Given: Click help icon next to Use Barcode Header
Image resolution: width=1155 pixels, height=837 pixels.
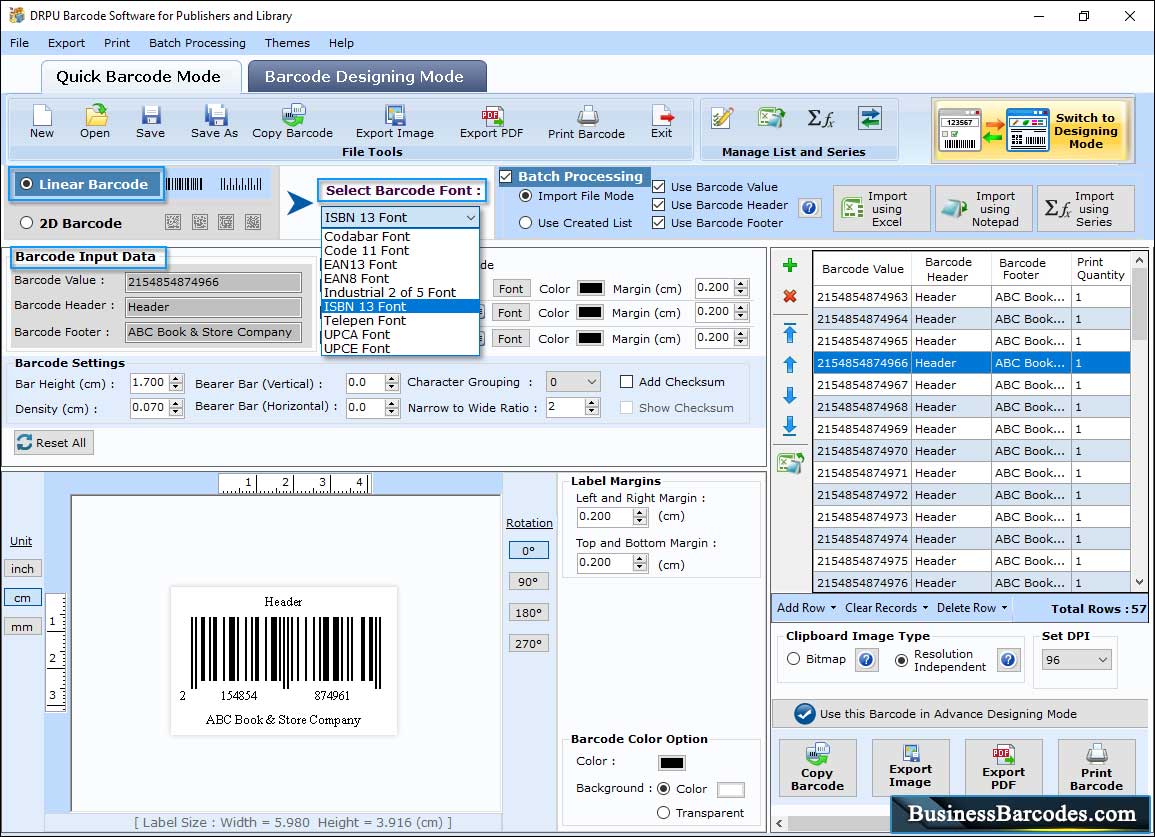Looking at the screenshot, I should 809,208.
